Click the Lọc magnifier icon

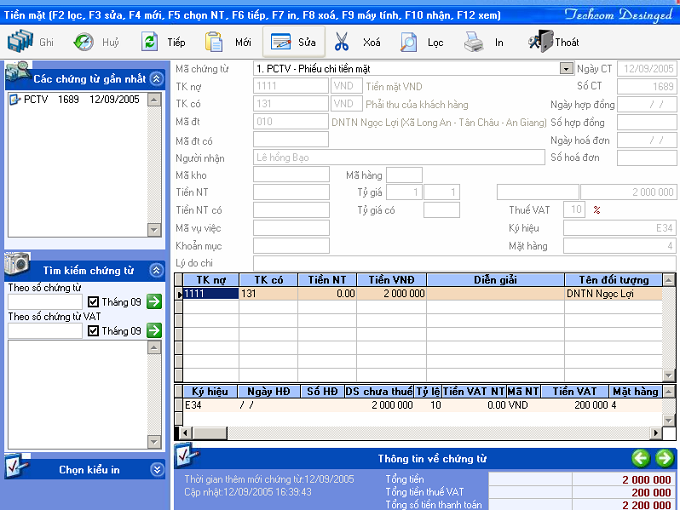pos(408,42)
